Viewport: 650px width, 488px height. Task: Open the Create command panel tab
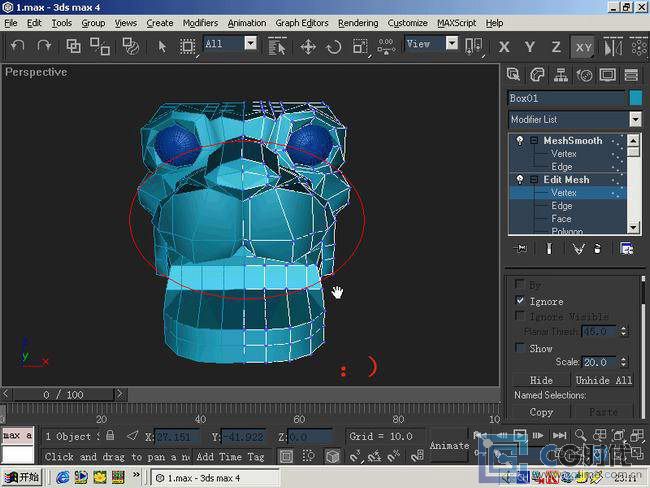pos(514,75)
